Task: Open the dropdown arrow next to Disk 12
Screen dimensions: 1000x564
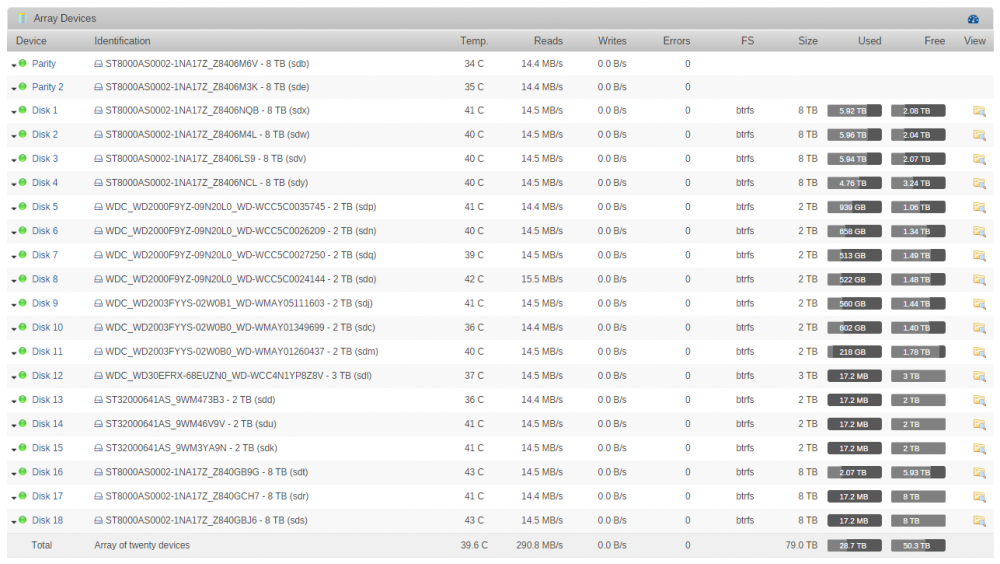Action: (x=13, y=378)
